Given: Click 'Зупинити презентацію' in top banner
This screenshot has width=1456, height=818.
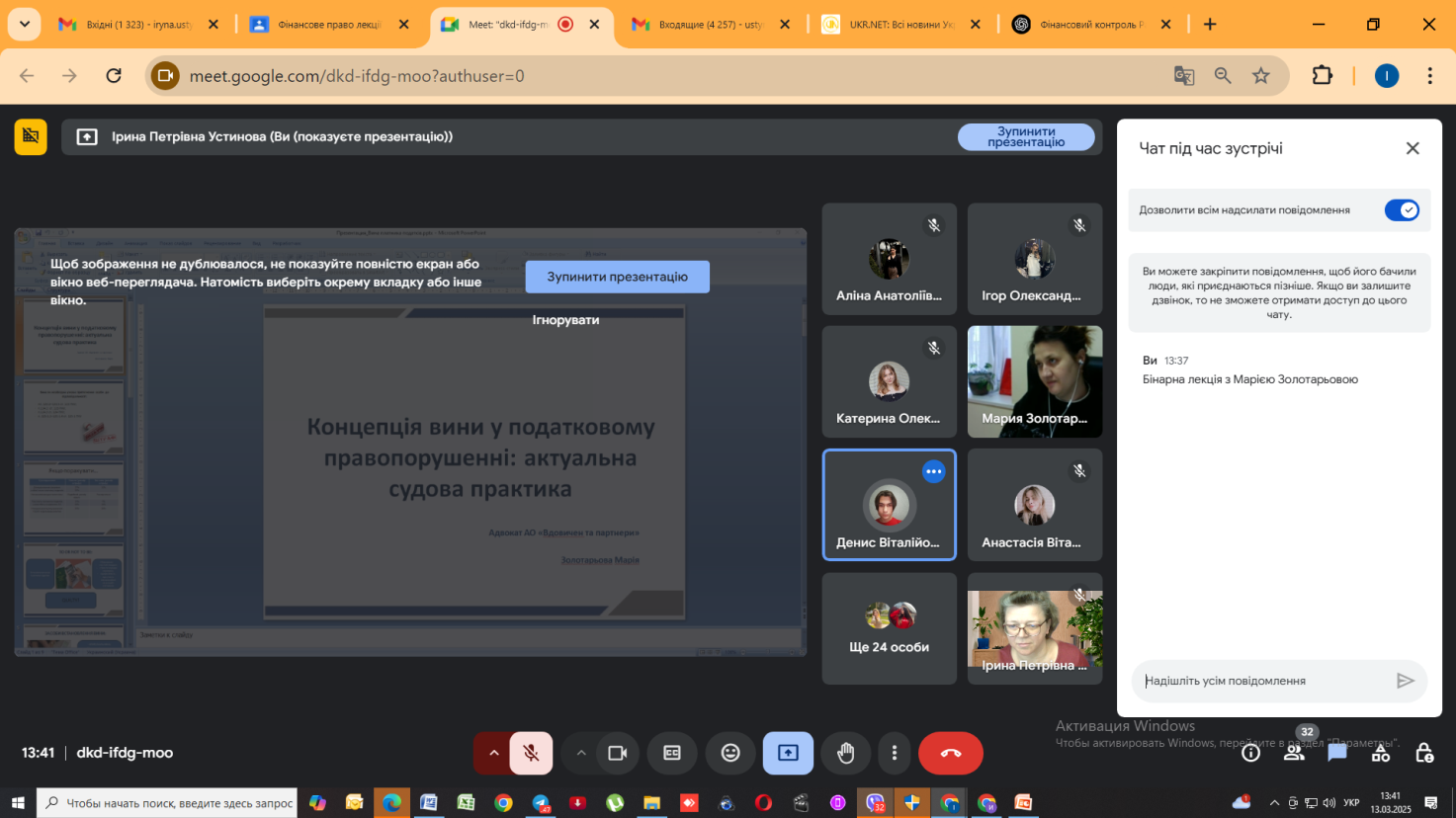Looking at the screenshot, I should pos(1026,137).
